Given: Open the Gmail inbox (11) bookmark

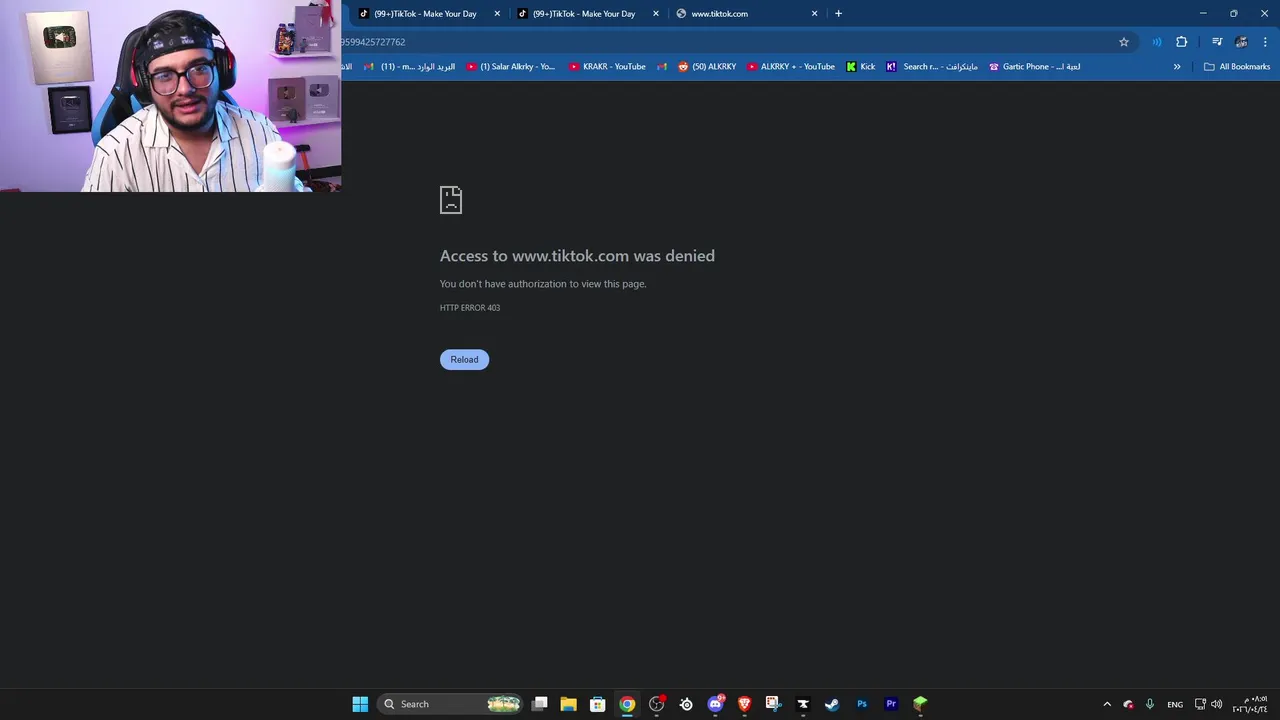Looking at the screenshot, I should pyautogui.click(x=409, y=67).
